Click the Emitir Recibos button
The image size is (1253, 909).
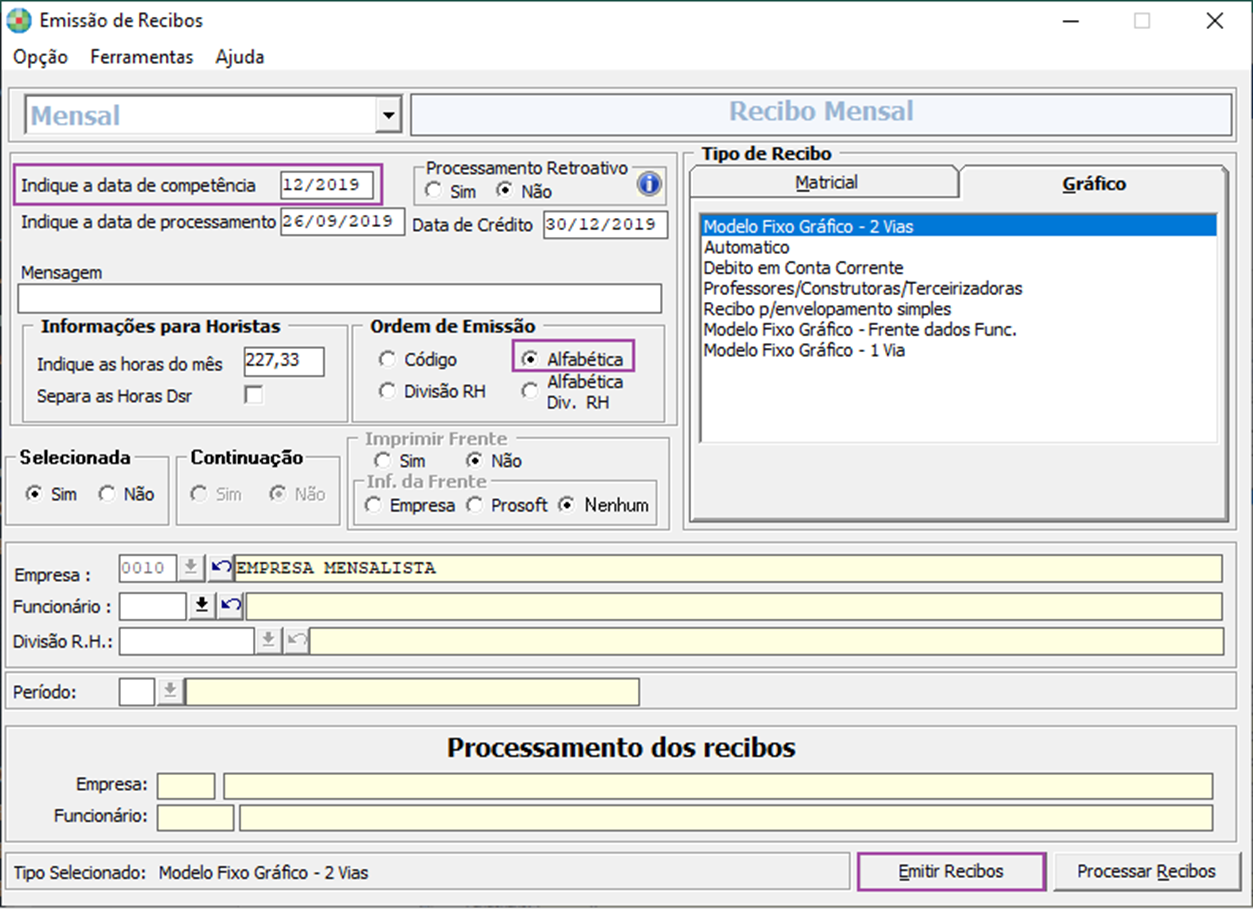951,872
